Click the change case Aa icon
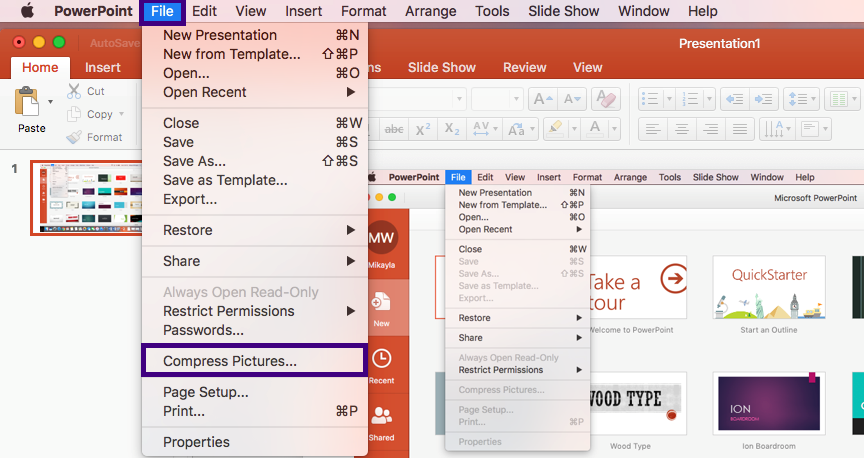 [x=516, y=129]
